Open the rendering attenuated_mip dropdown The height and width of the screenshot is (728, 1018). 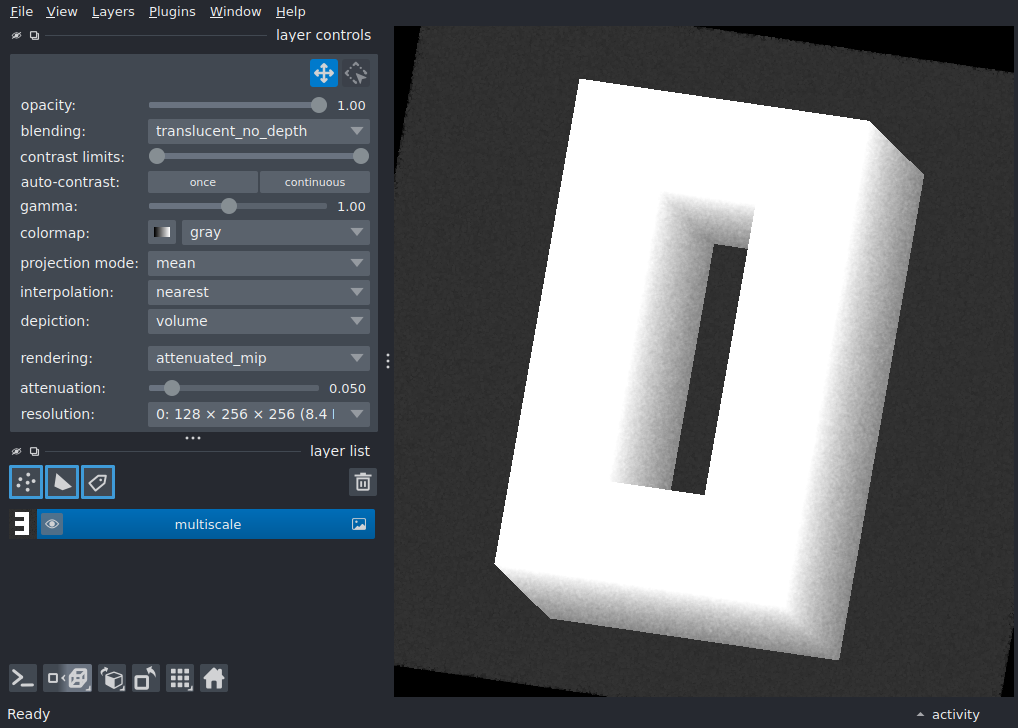[x=259, y=358]
